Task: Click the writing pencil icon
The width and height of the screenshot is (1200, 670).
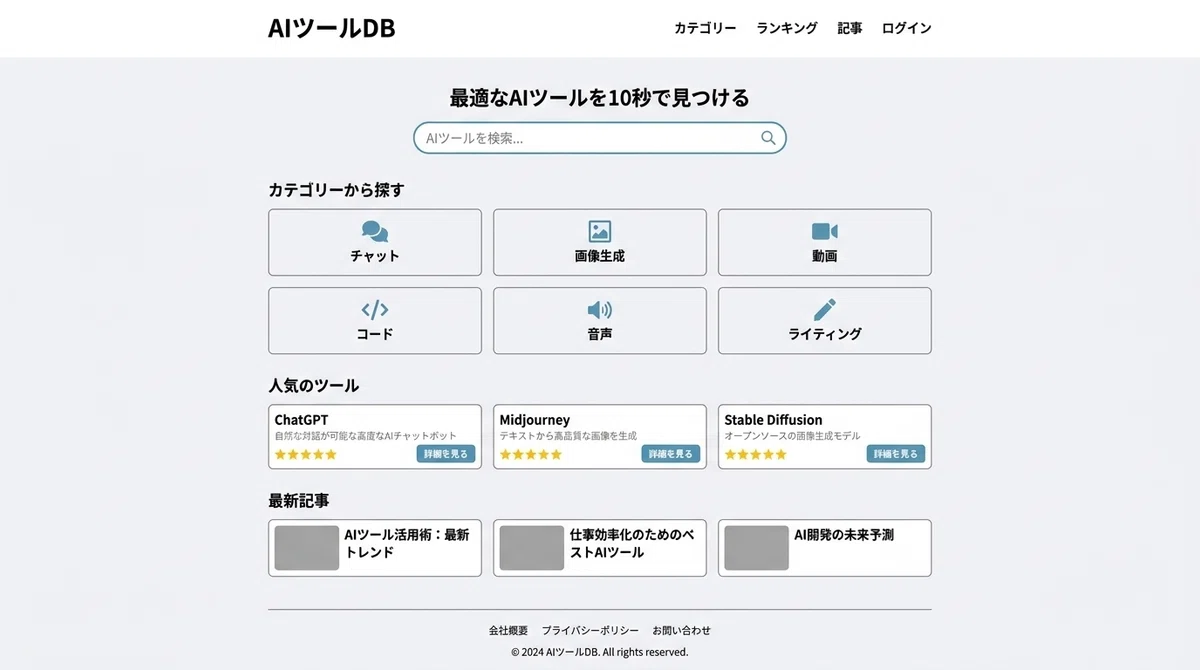Action: click(825, 310)
